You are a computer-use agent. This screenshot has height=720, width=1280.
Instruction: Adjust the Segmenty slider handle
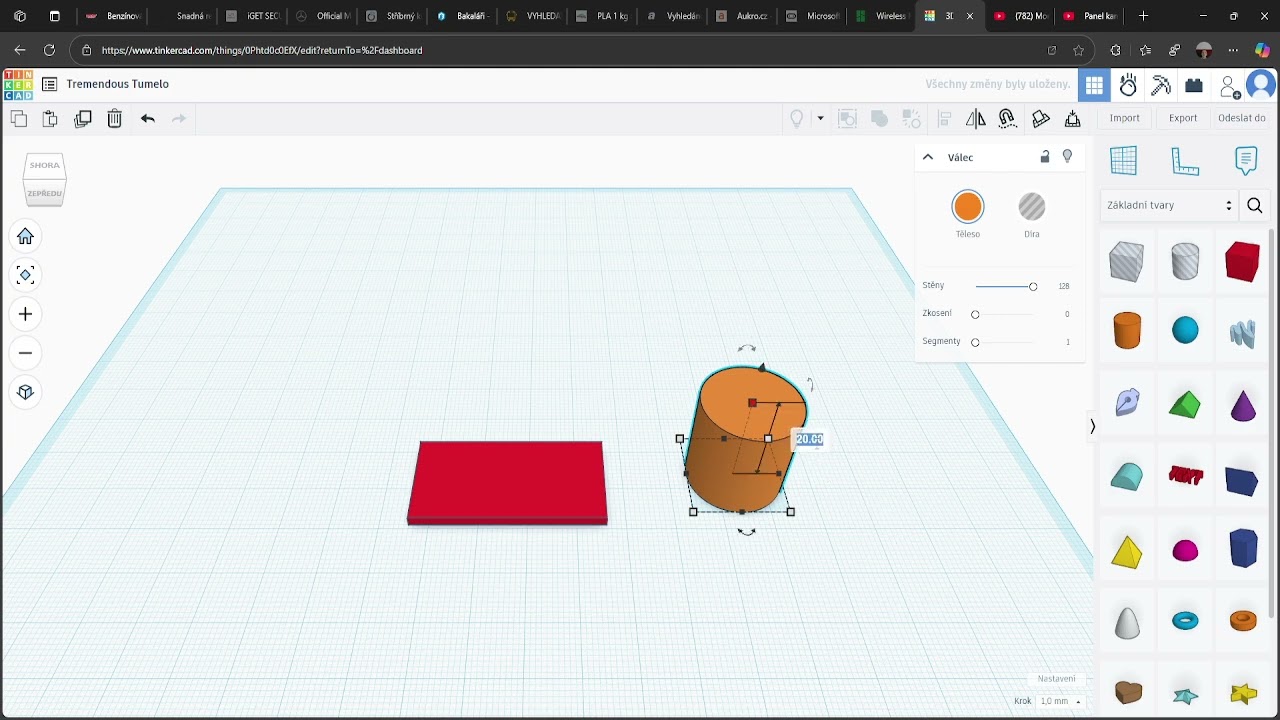975,343
